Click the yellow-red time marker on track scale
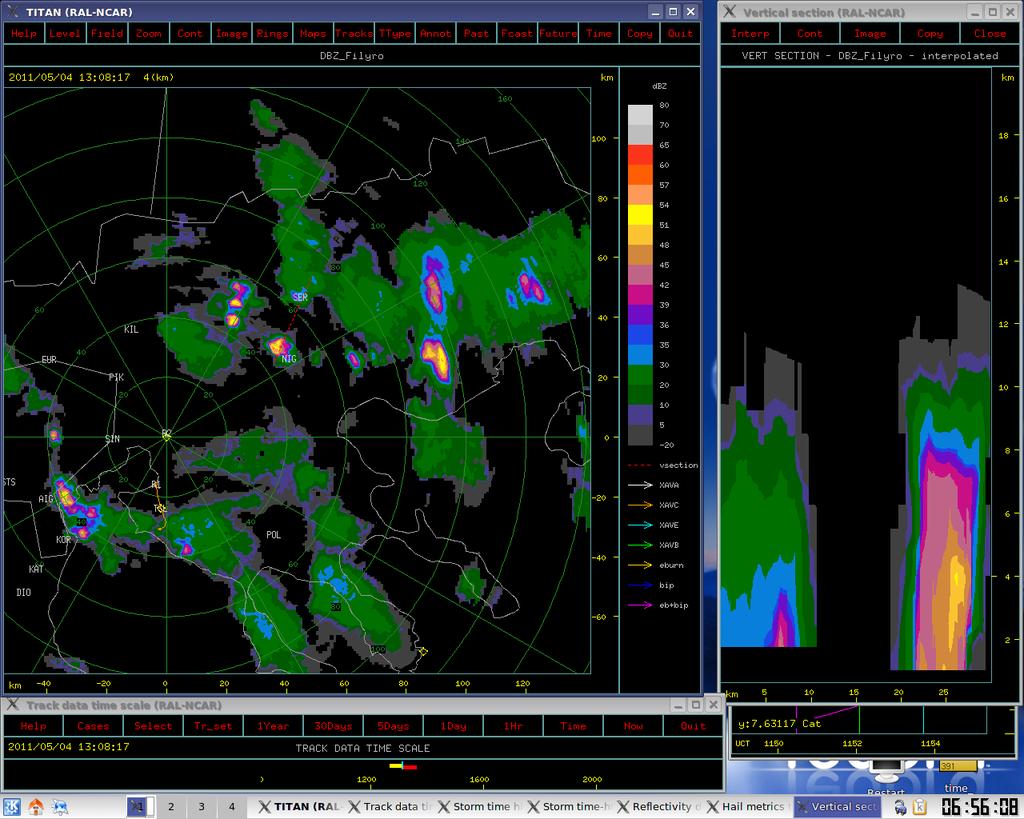The width and height of the screenshot is (1024, 819). coord(403,766)
